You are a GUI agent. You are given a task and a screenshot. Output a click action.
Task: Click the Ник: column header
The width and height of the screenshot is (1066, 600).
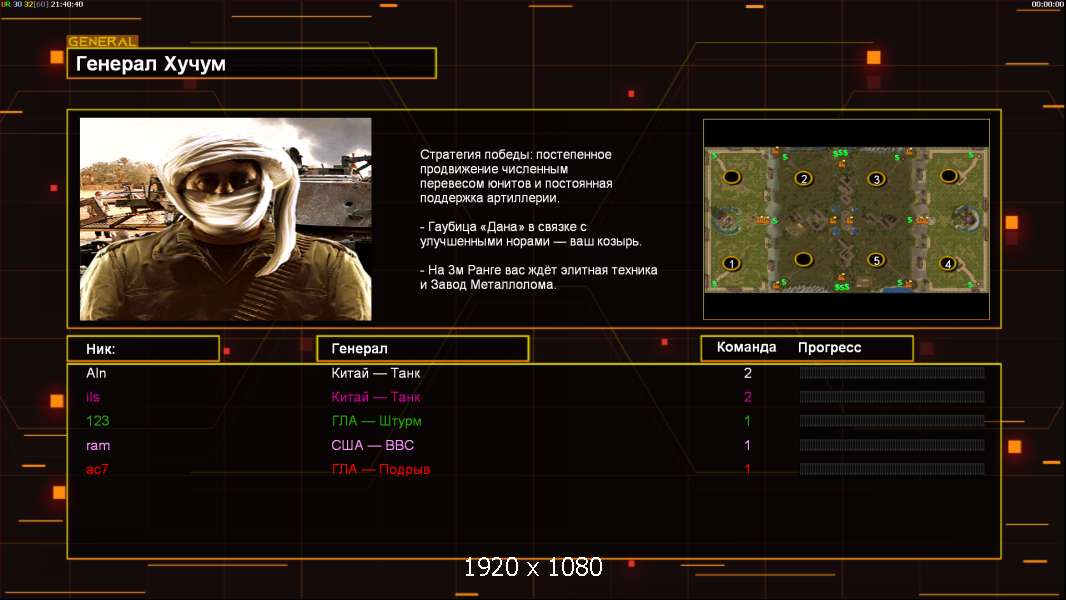[143, 349]
